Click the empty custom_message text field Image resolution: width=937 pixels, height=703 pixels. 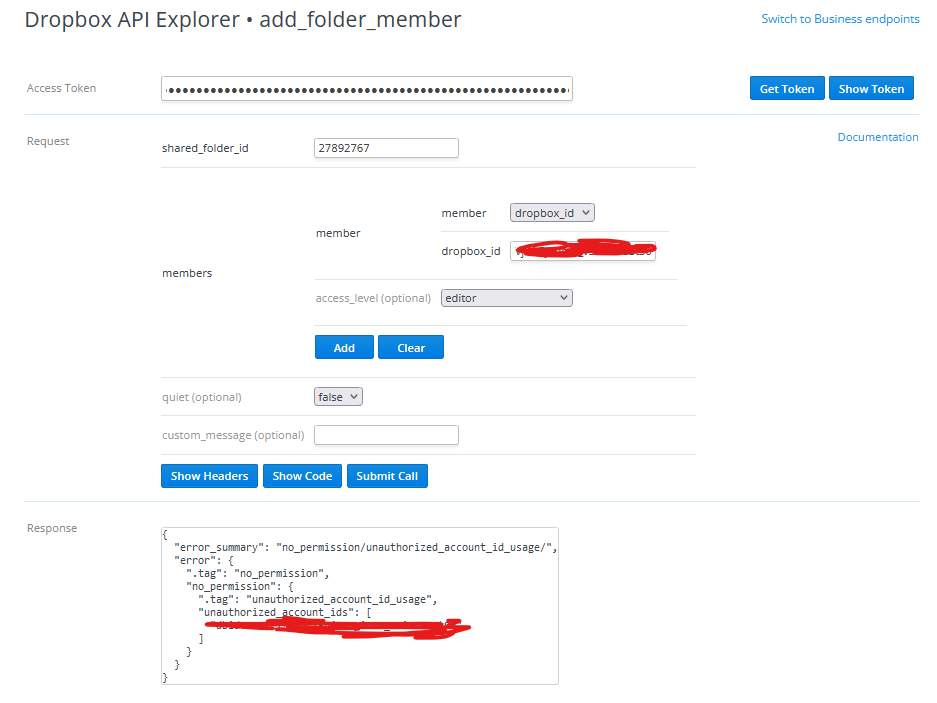coord(385,435)
